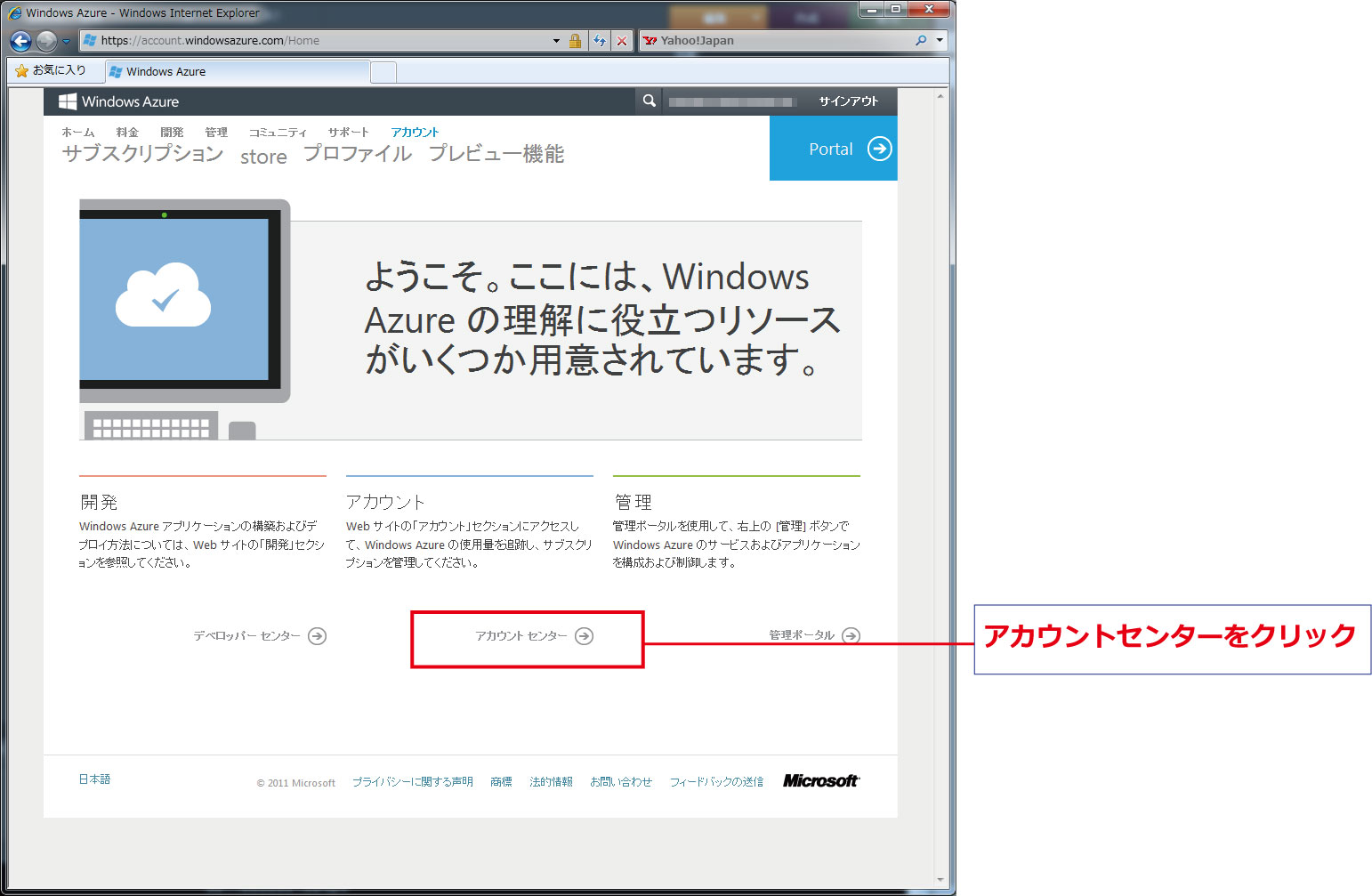Screen dimensions: 1372x896
Task: Open a new blank tab
Action: click(383, 72)
